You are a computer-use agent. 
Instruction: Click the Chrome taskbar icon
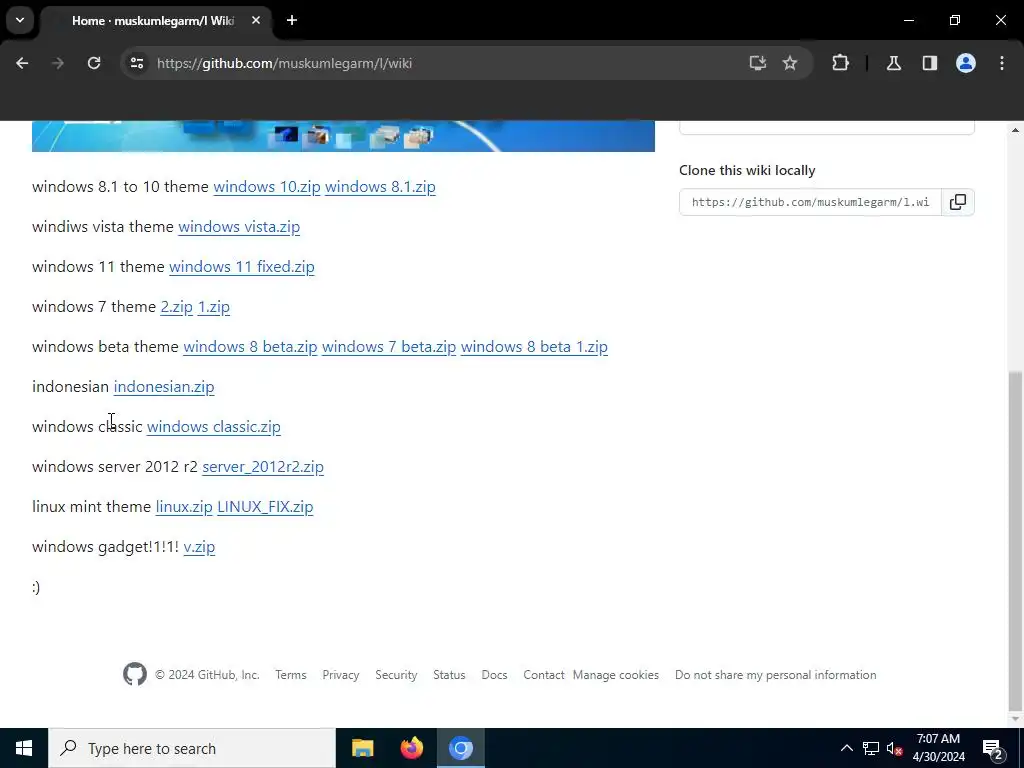pyautogui.click(x=460, y=748)
